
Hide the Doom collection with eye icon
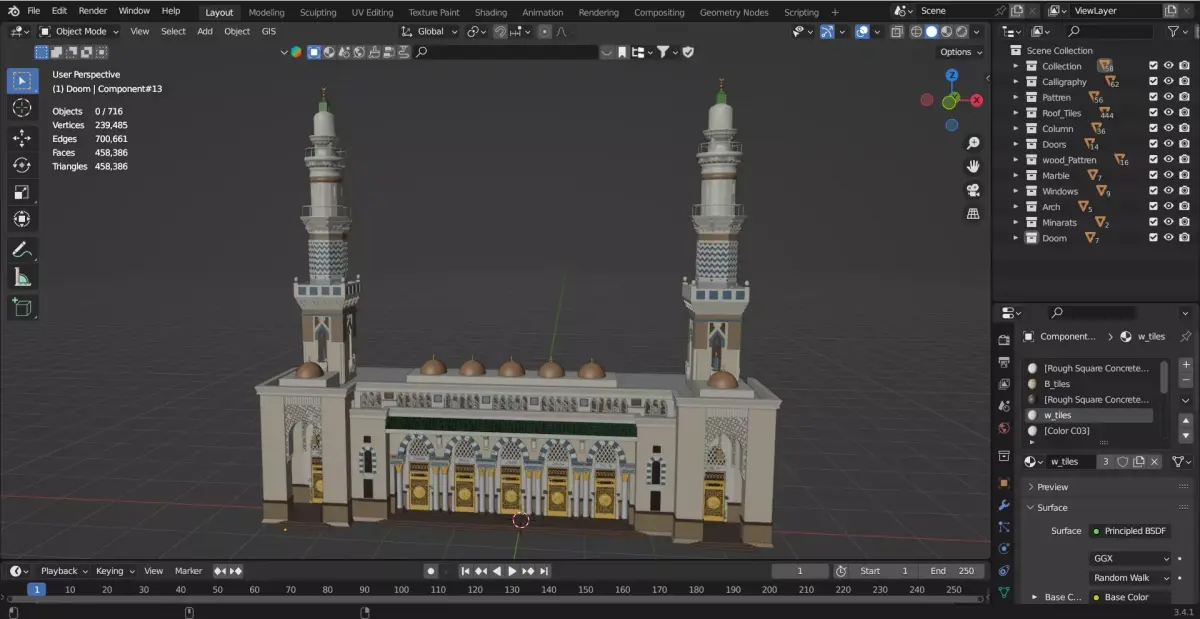click(x=1168, y=238)
